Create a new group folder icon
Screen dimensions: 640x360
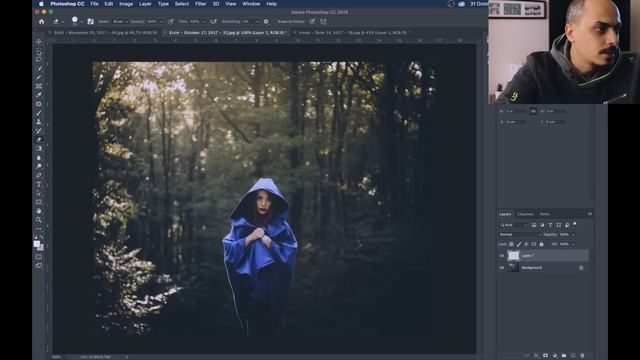[564, 356]
